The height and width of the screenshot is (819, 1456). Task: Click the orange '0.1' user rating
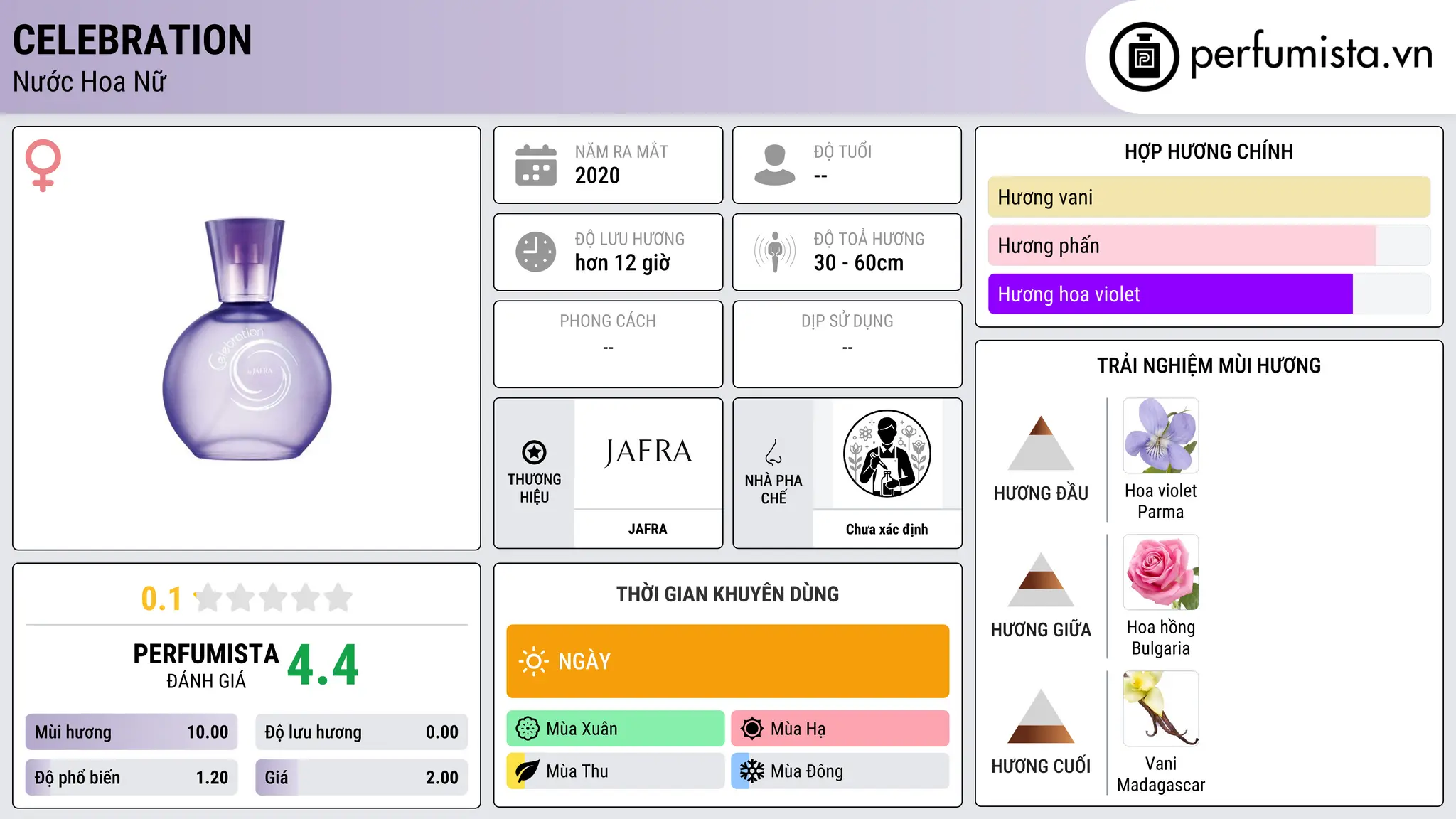161,599
